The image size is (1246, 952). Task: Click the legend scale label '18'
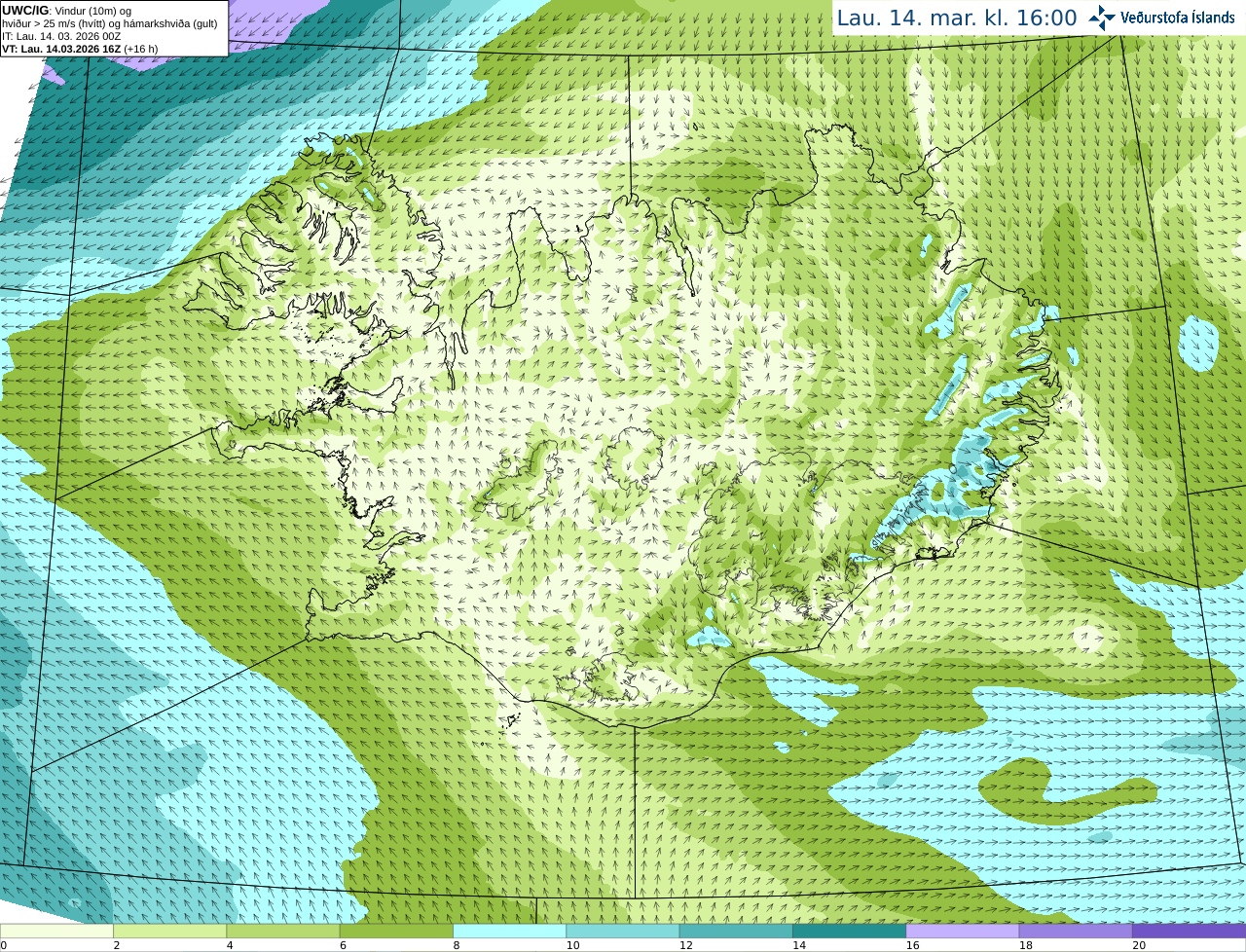click(x=1025, y=945)
